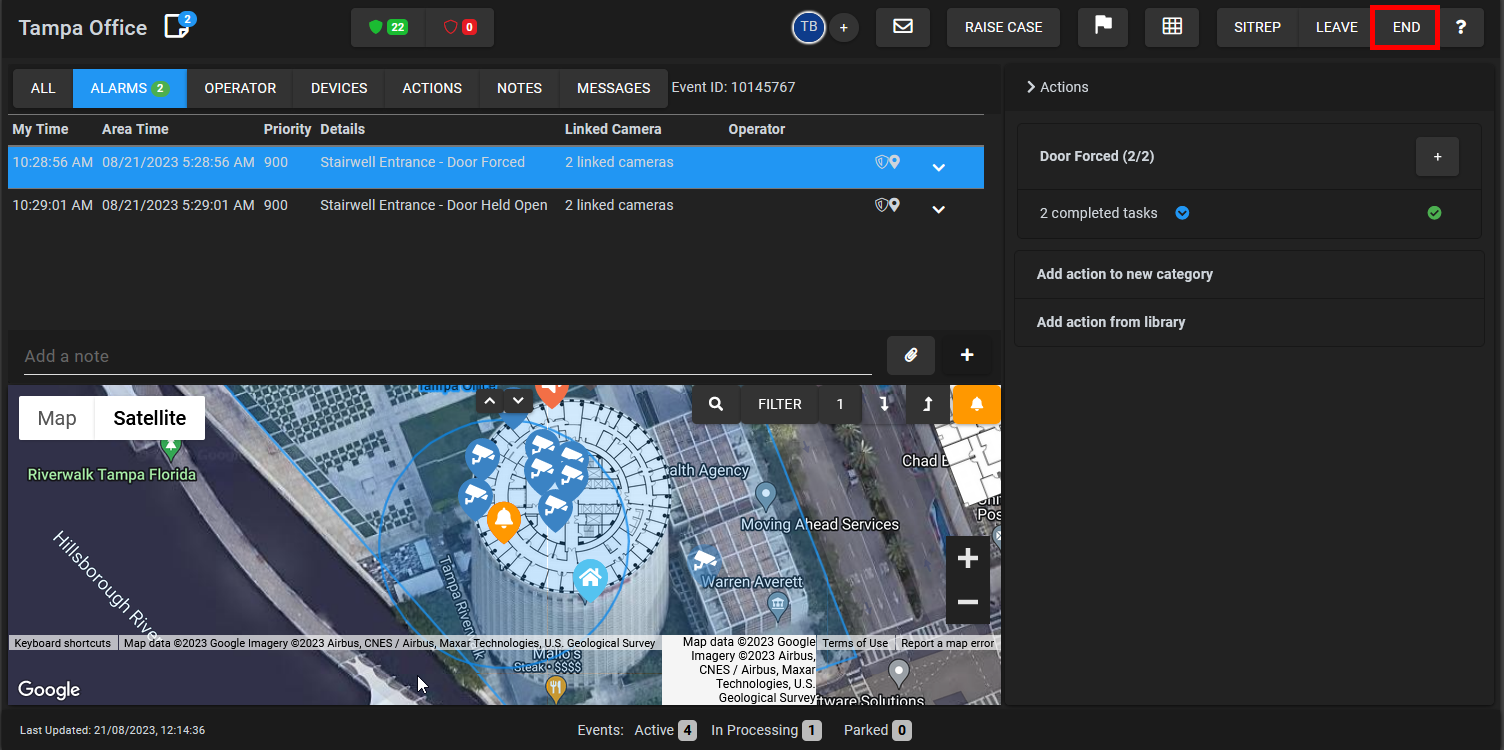Click location pin icon in Door Forced row
Viewport: 1504px width, 750px height.
(x=894, y=162)
